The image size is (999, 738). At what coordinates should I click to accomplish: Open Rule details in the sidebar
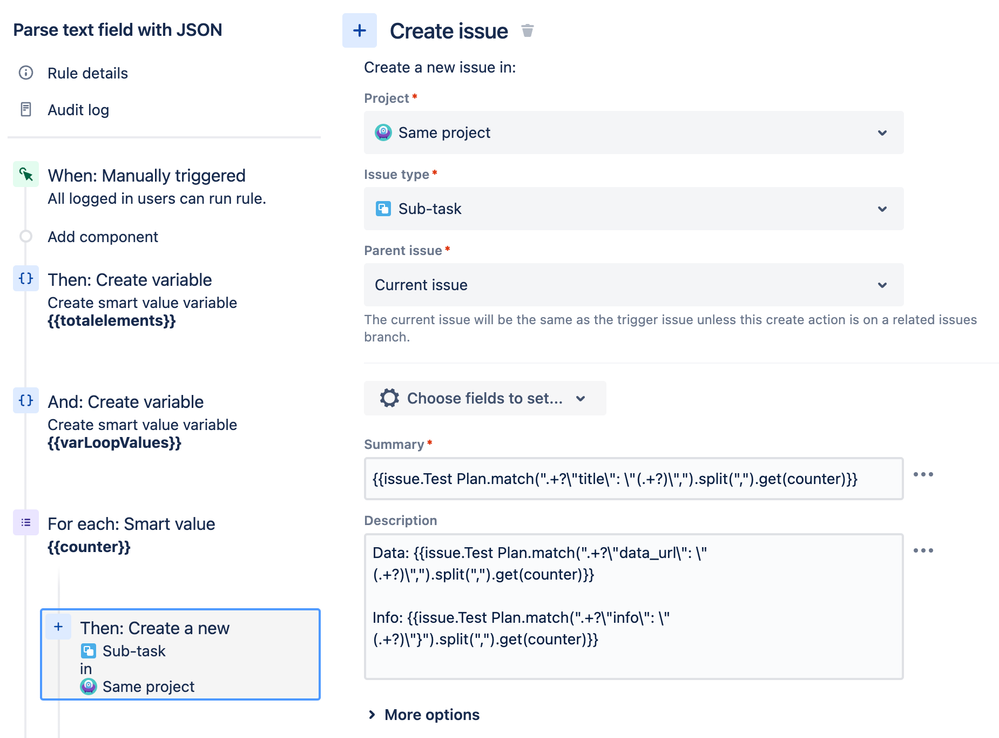point(88,73)
